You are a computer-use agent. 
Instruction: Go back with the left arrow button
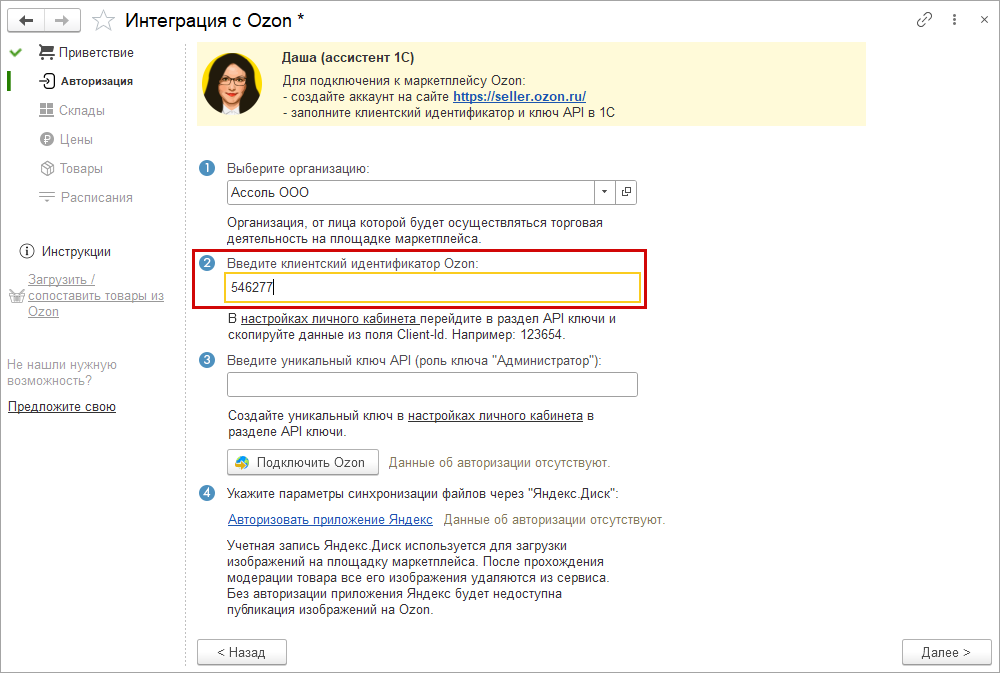click(x=26, y=20)
